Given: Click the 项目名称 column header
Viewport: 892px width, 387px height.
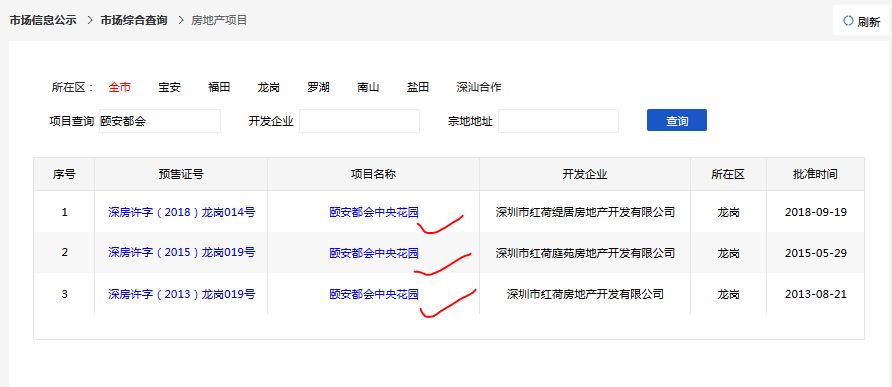Looking at the screenshot, I should pyautogui.click(x=373, y=174).
